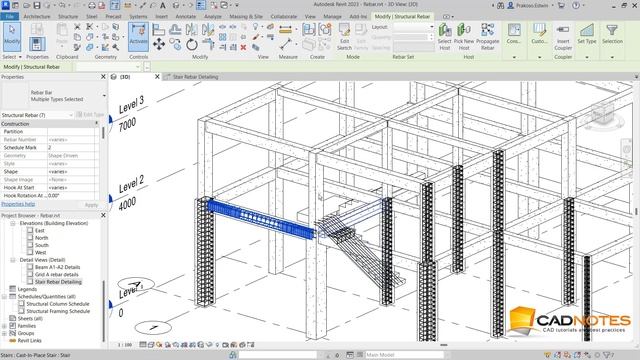Select the Rotate tool
640x360 pixels.
(192, 44)
